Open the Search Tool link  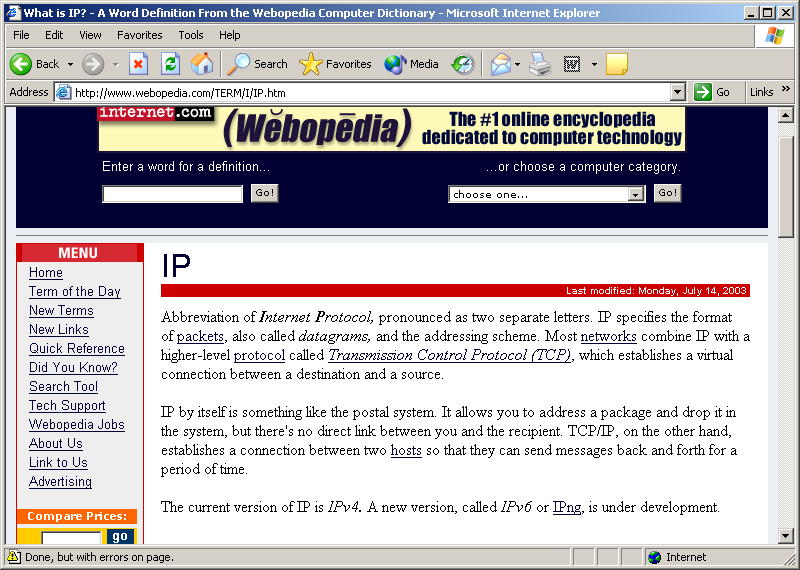[63, 386]
